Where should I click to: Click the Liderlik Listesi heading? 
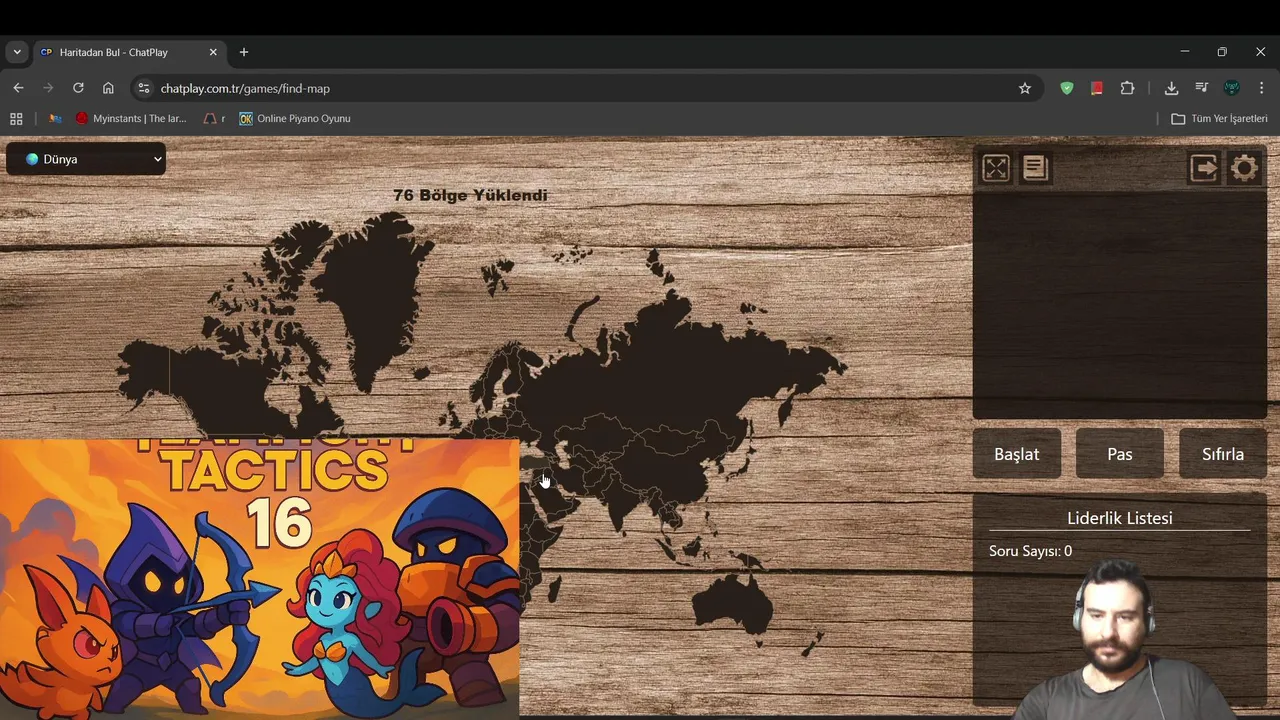click(x=1120, y=518)
